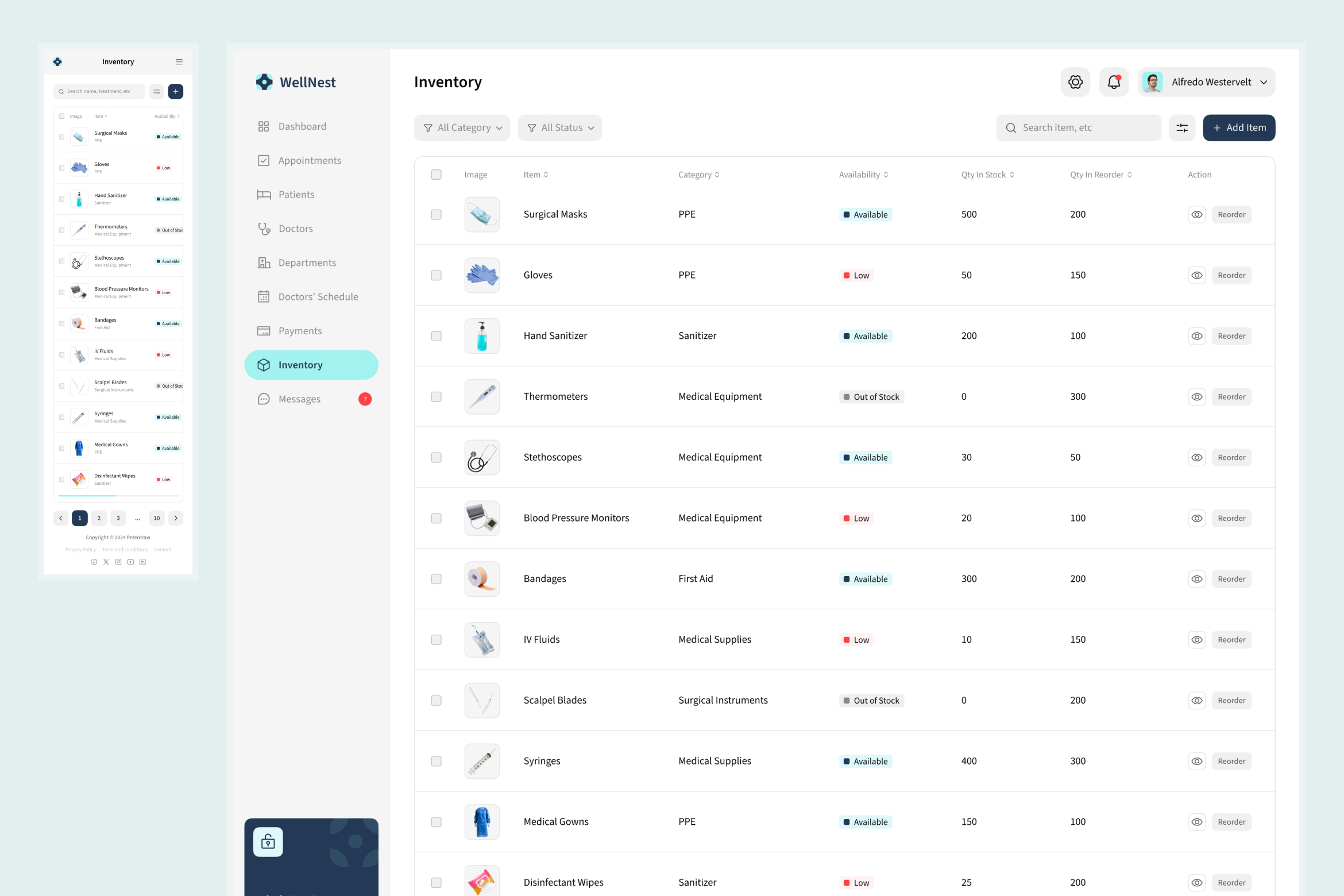Viewport: 1344px width, 896px height.
Task: Click the Messages chat icon in the sidebar
Action: 264,399
